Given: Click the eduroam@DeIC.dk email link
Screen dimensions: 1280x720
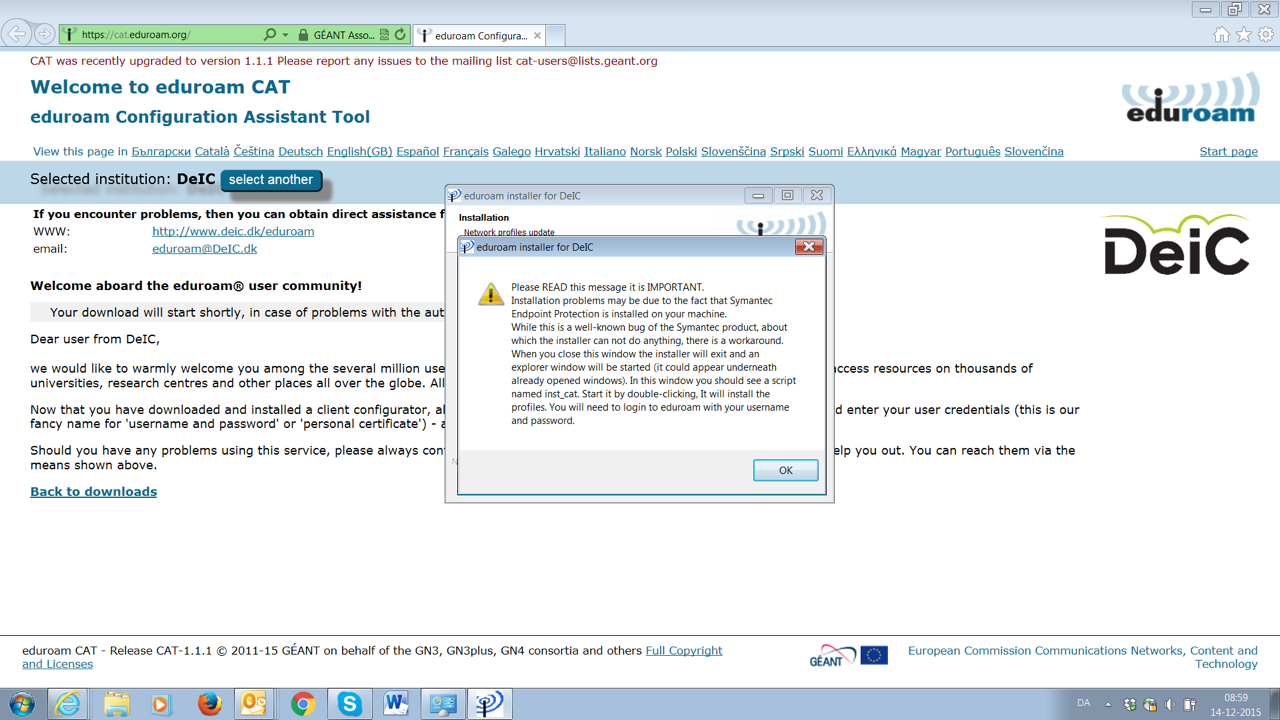Looking at the screenshot, I should [204, 249].
